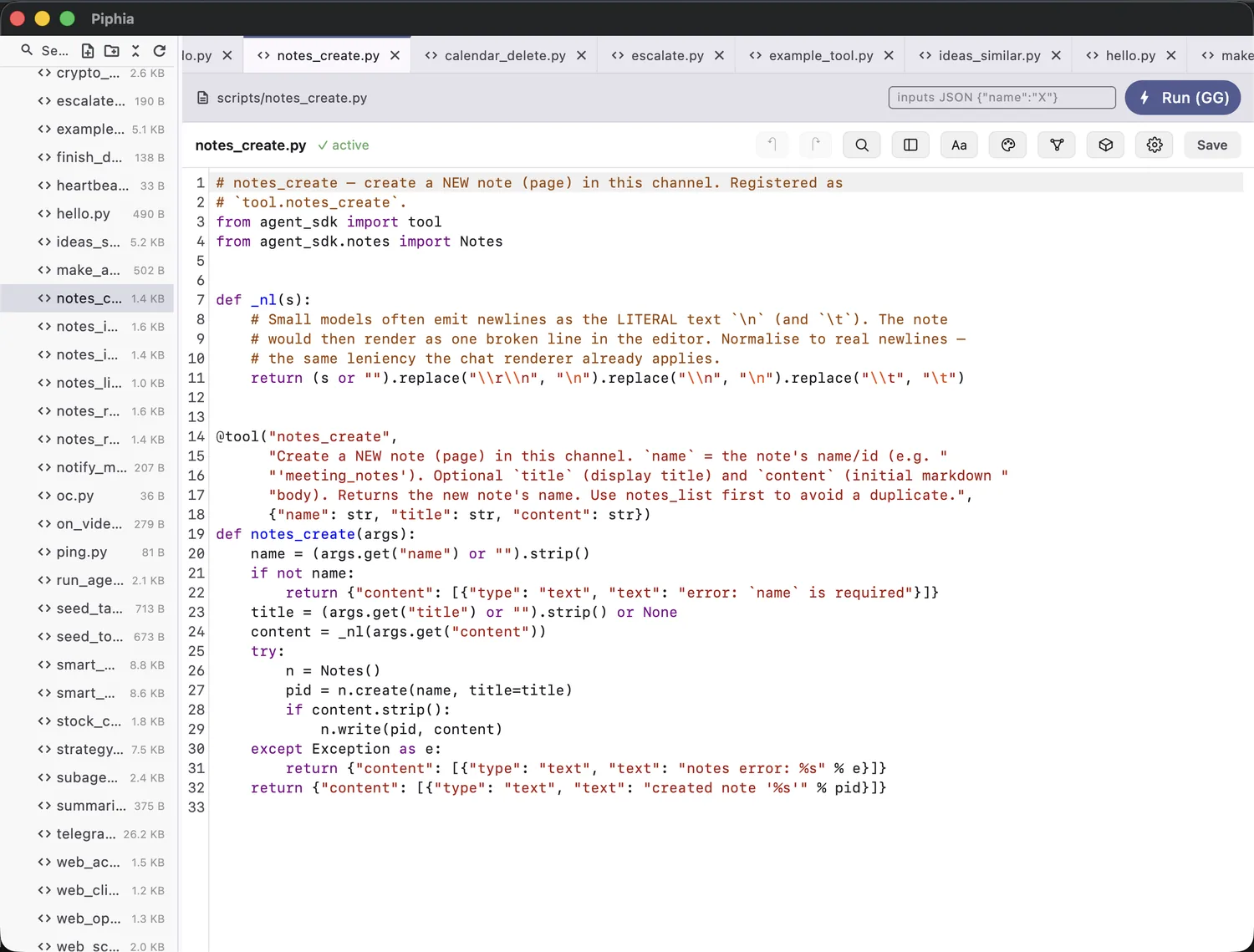This screenshot has width=1254, height=952.
Task: Open the notify_m file of 207 B
Action: point(88,467)
